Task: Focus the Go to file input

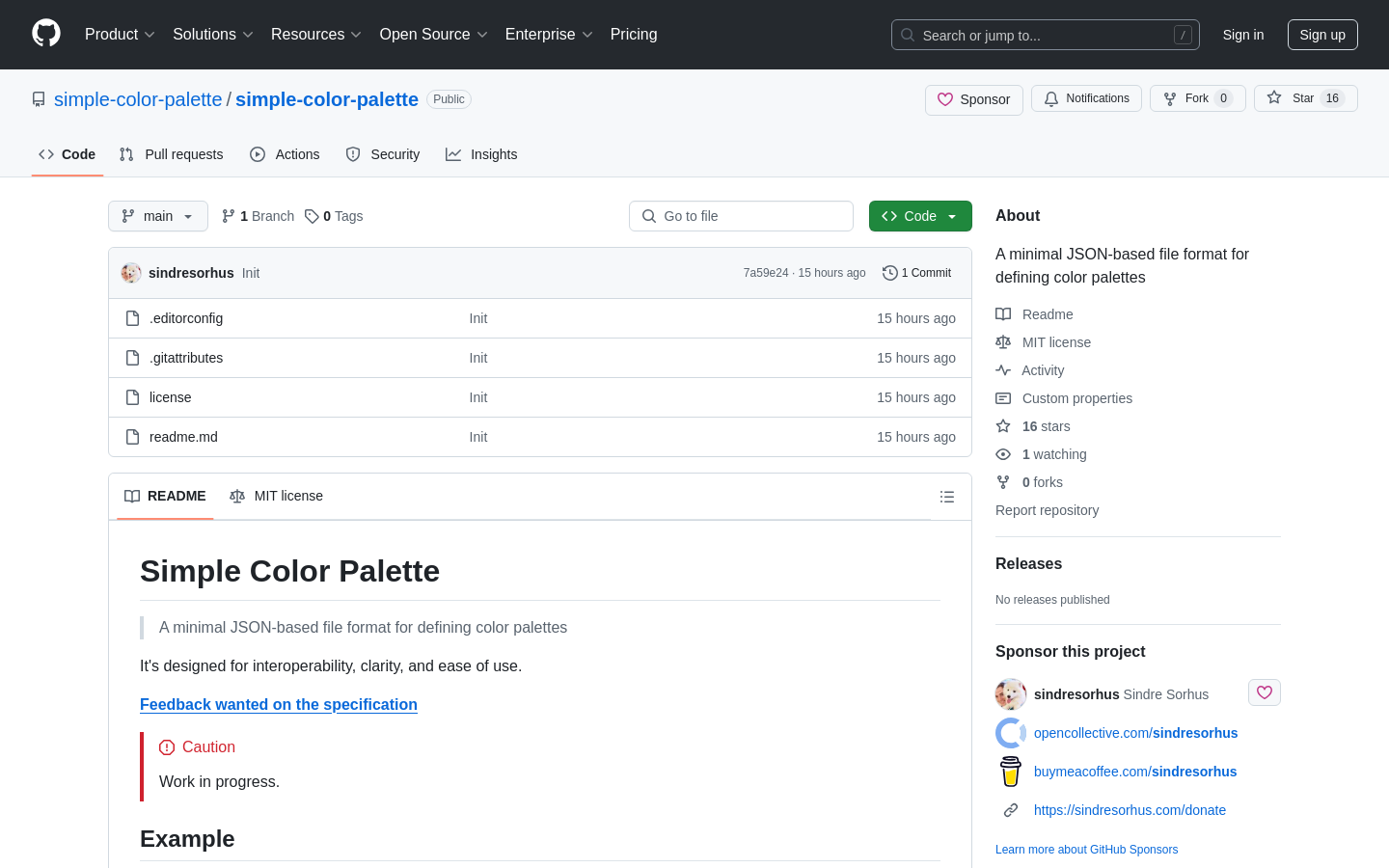Action: point(741,216)
